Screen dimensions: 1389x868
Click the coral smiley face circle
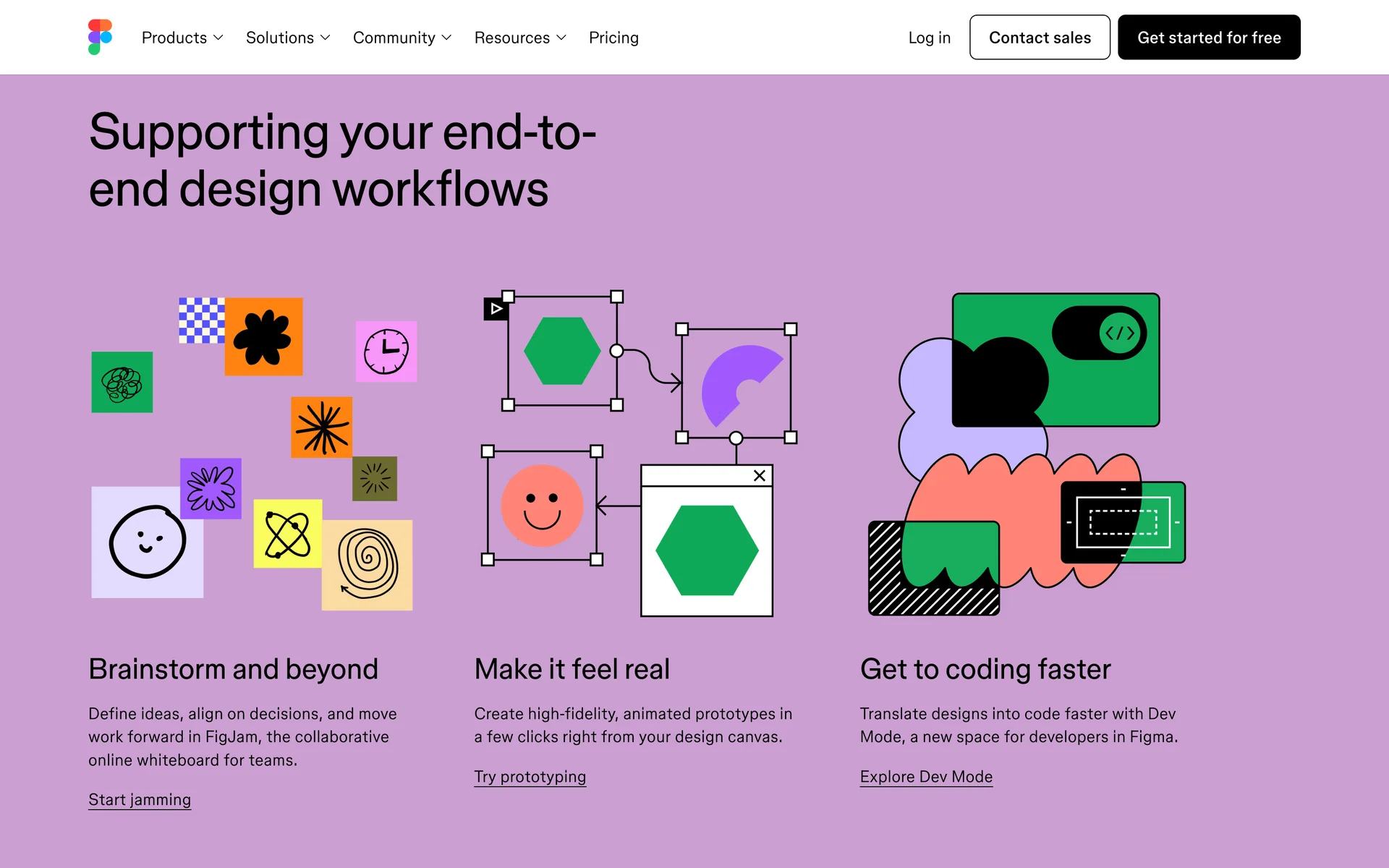point(542,506)
